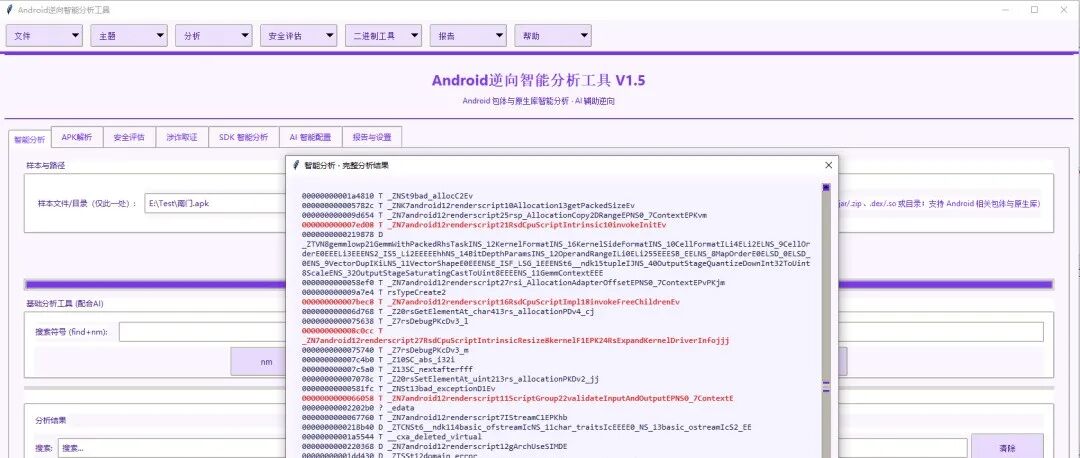Screen dimensions: 1080x458
Task: Click the scrollbar thumb at top of dialog
Action: click(x=826, y=187)
